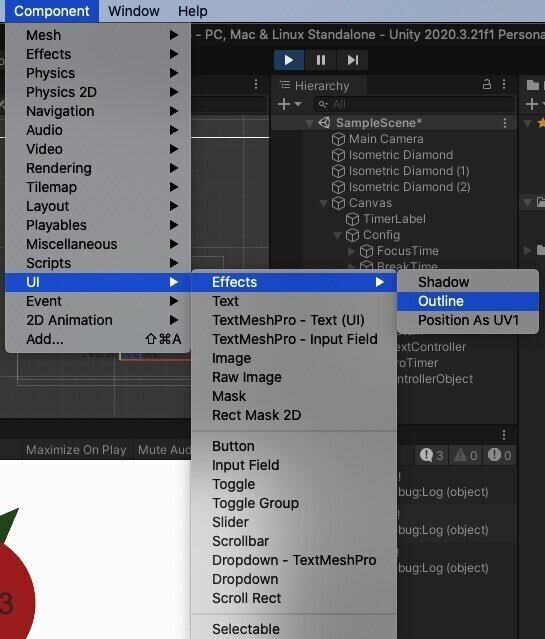
Task: Click the Hierarchy search field
Action: 414,104
